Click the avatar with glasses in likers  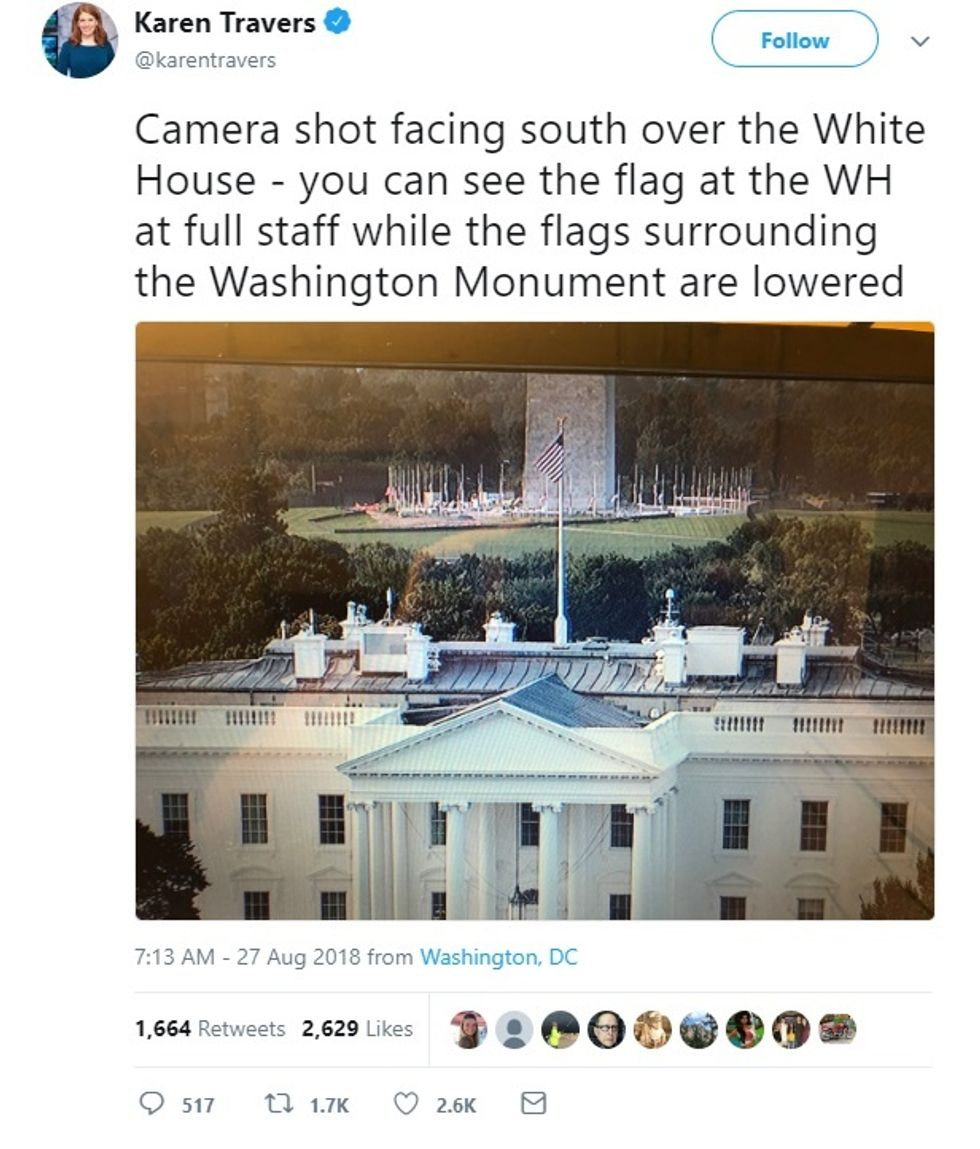[x=606, y=1030]
